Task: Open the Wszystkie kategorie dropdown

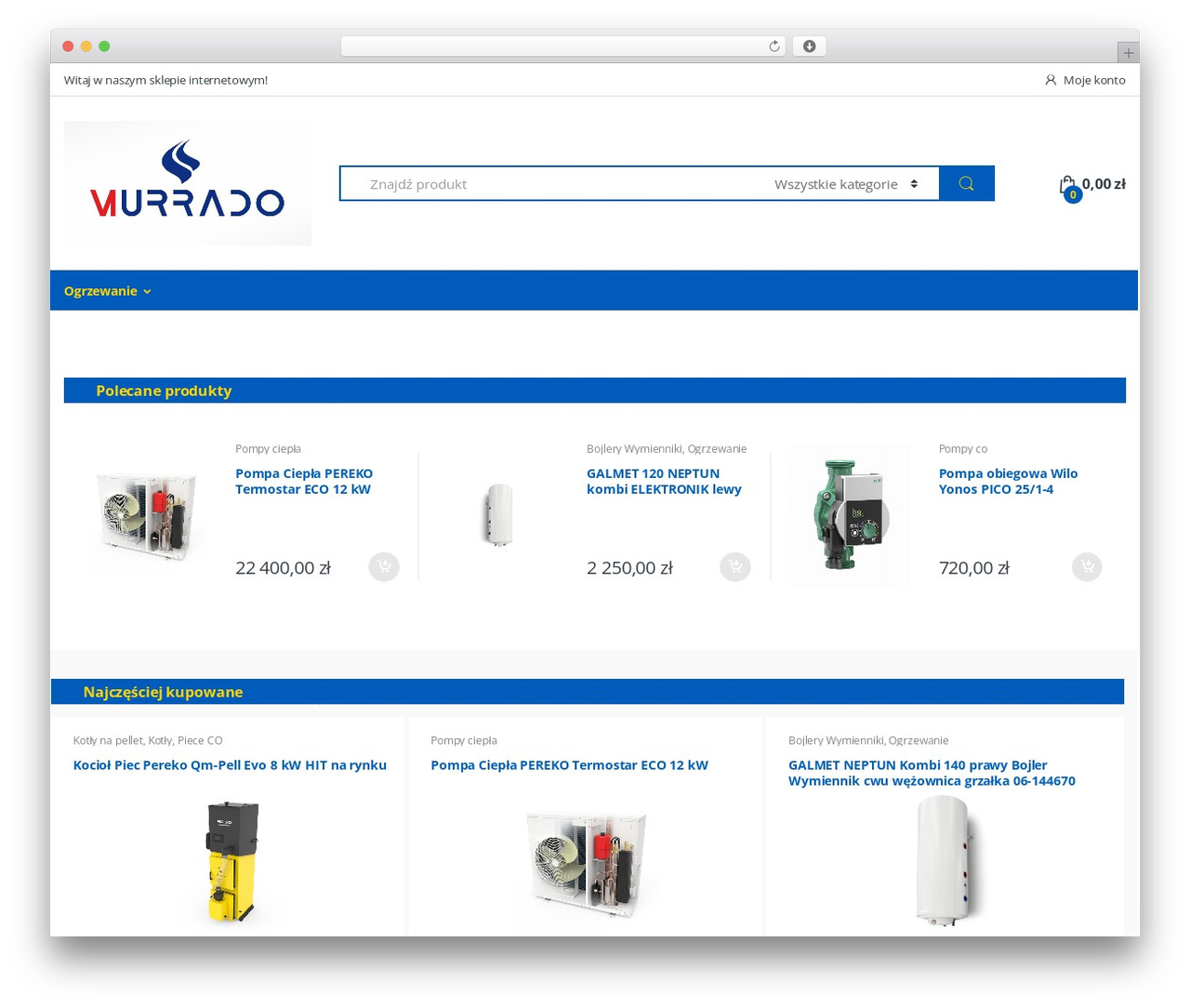Action: 846,184
